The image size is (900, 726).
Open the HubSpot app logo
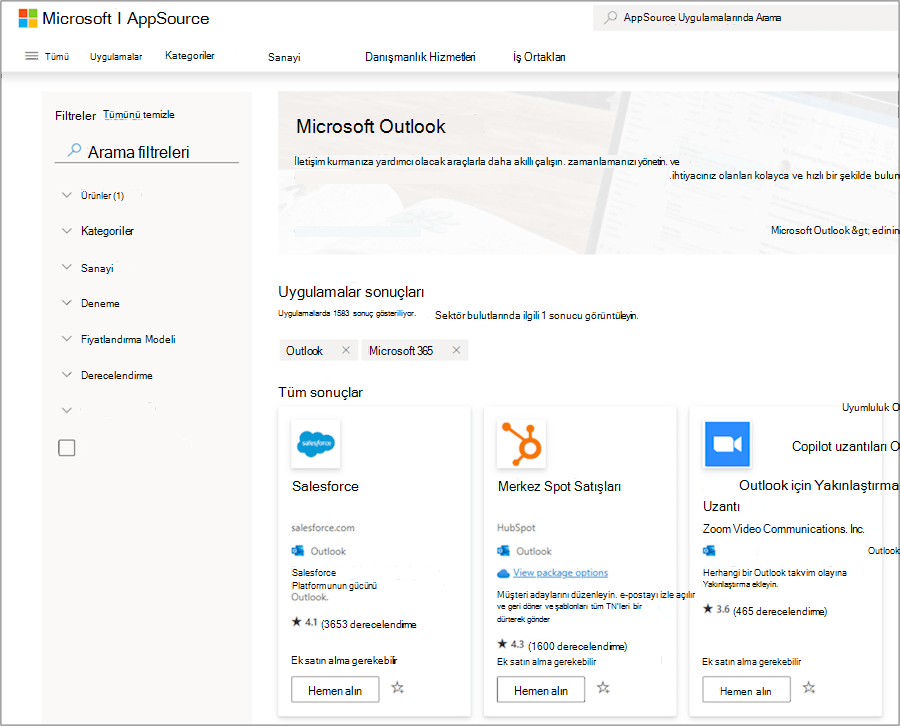[521, 443]
